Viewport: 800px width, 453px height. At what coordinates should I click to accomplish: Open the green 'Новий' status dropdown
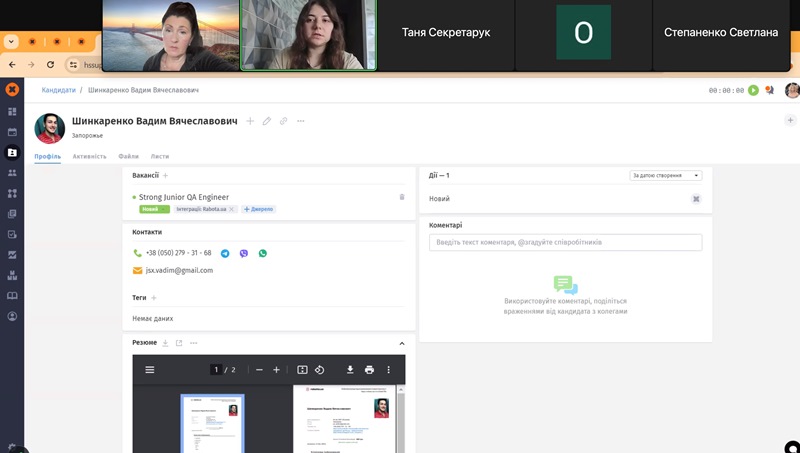[154, 209]
